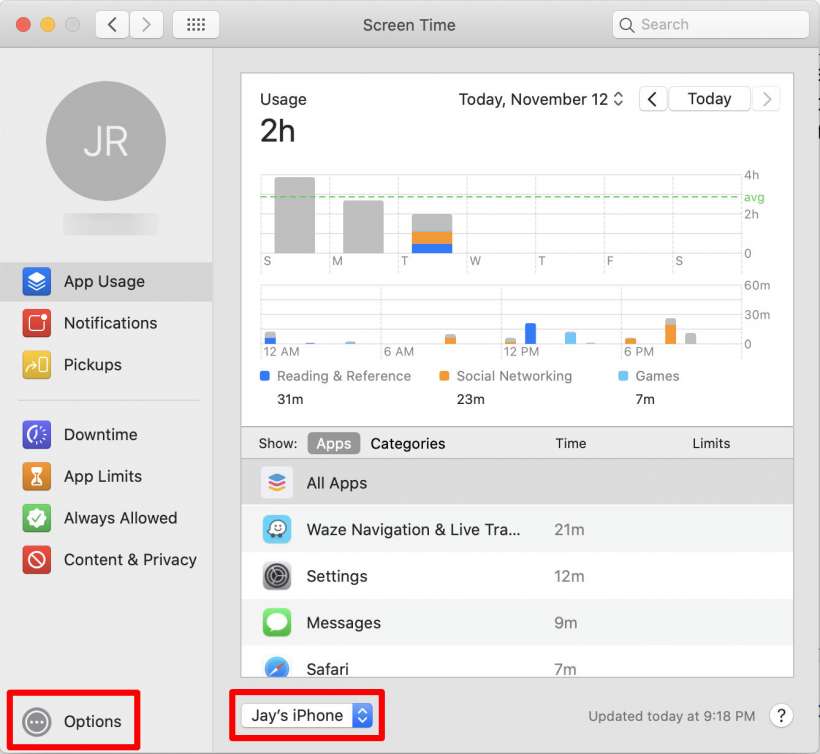Click the Waze app icon
This screenshot has height=754, width=820.
[x=277, y=529]
